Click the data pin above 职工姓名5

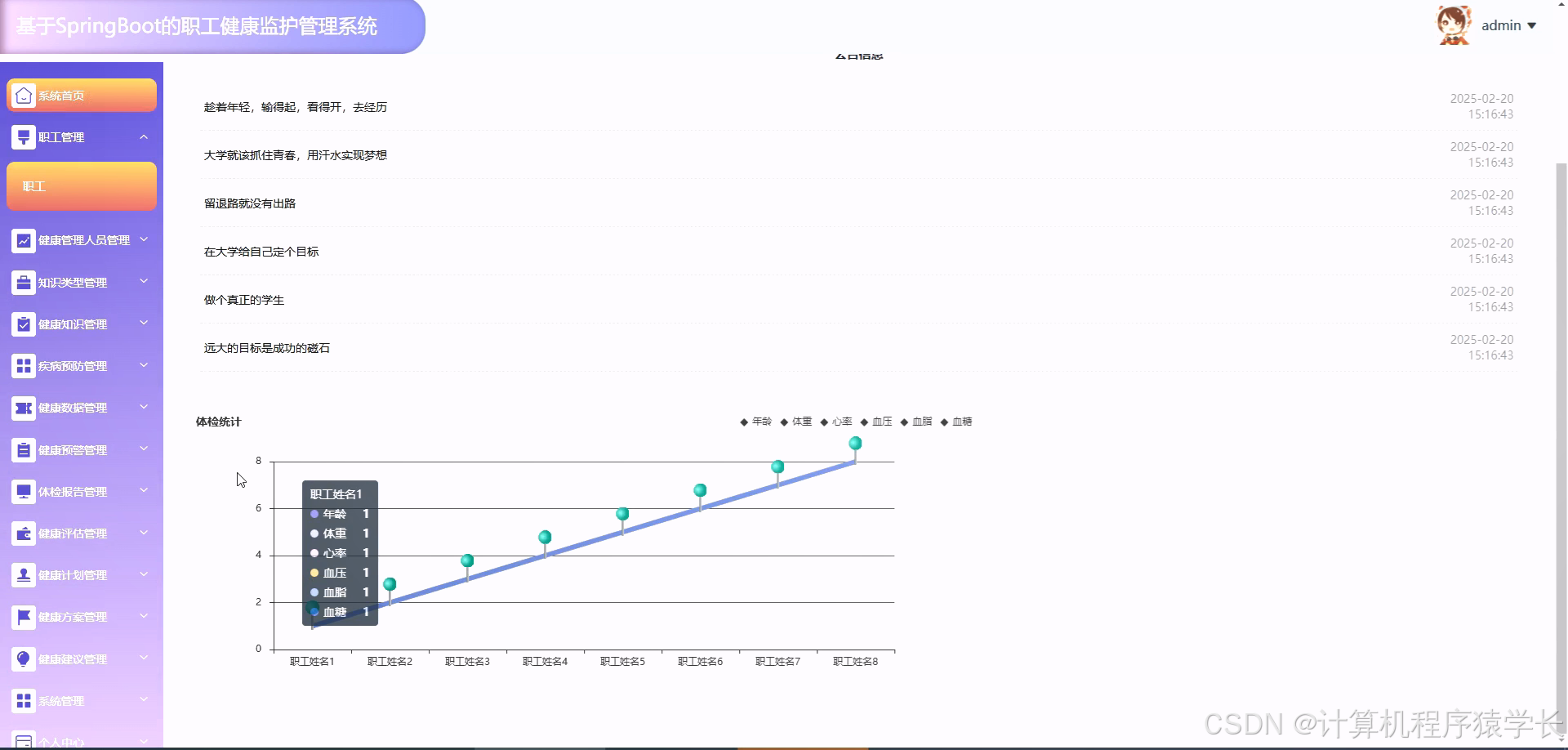coord(622,514)
